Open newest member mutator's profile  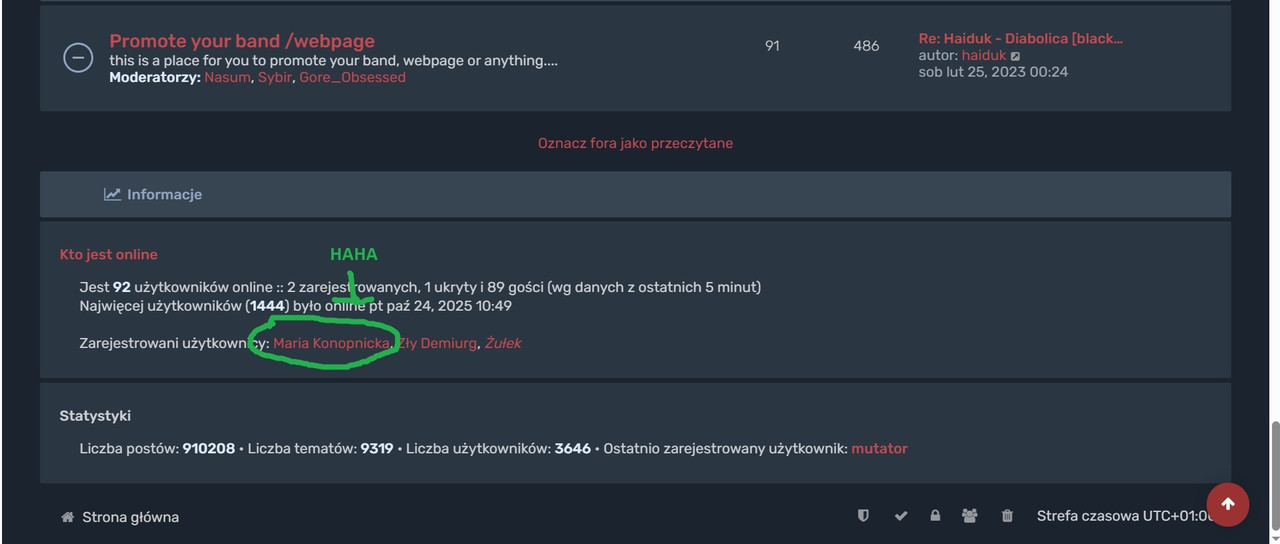879,448
